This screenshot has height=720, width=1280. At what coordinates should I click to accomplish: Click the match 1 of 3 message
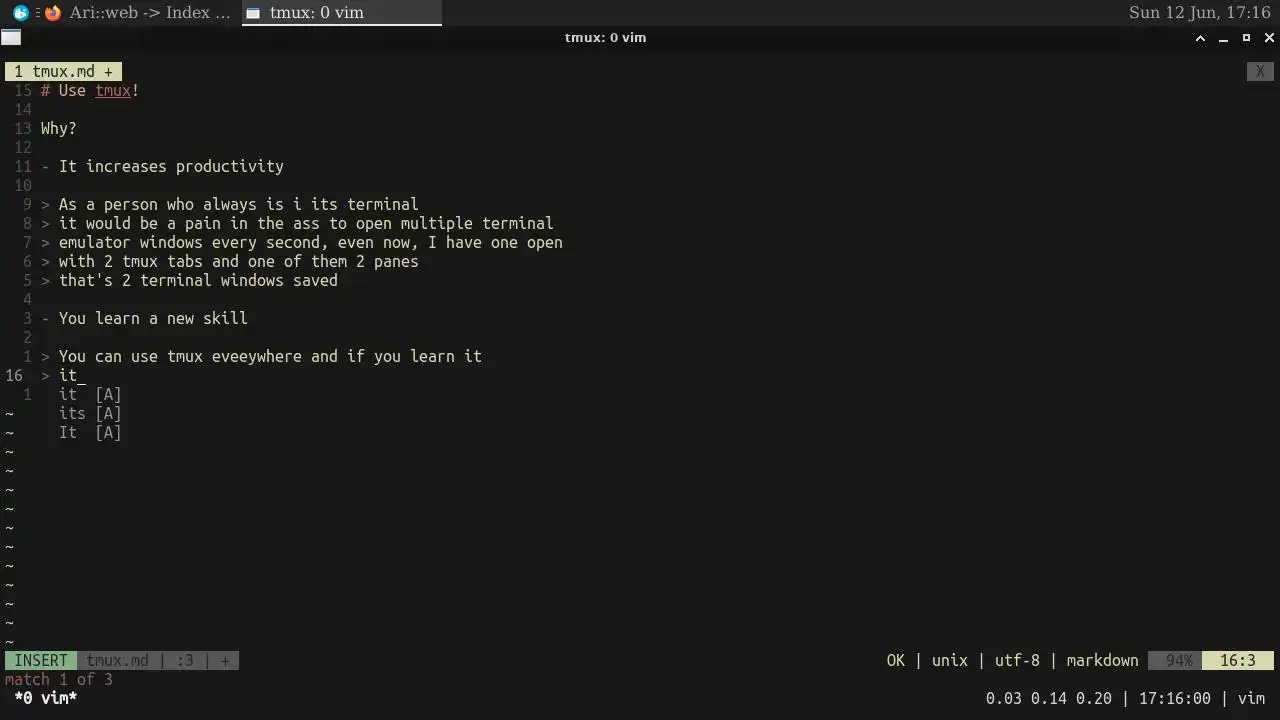[x=58, y=680]
